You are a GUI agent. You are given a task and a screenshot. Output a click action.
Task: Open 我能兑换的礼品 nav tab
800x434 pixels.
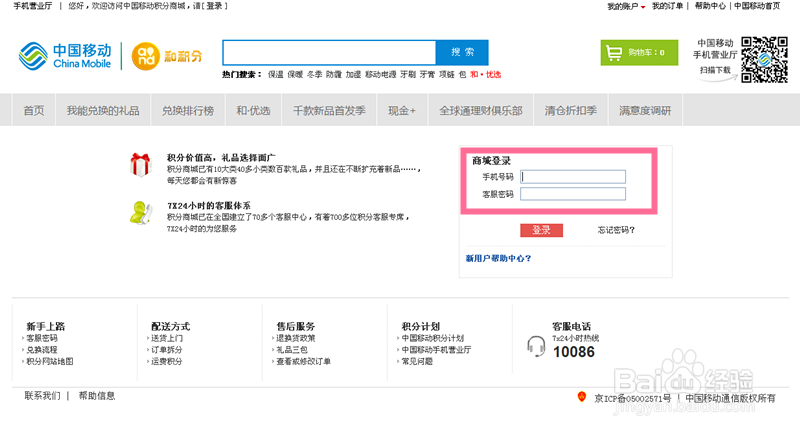coord(103,110)
